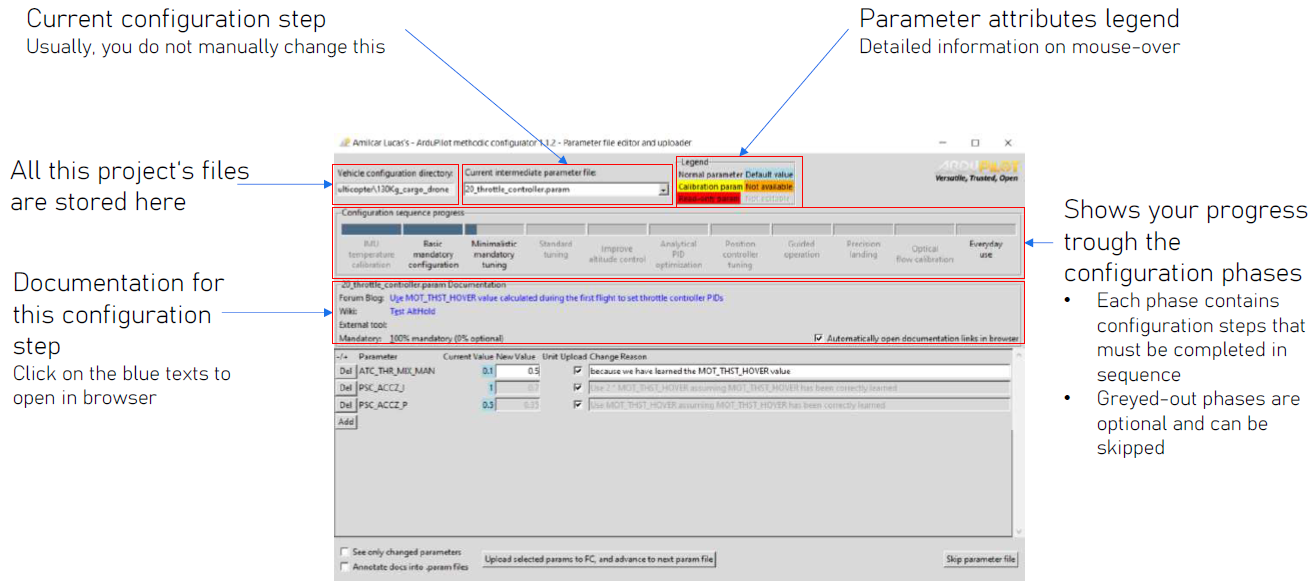Select Guided operation phase
The width and height of the screenshot is (1313, 582).
tap(801, 249)
